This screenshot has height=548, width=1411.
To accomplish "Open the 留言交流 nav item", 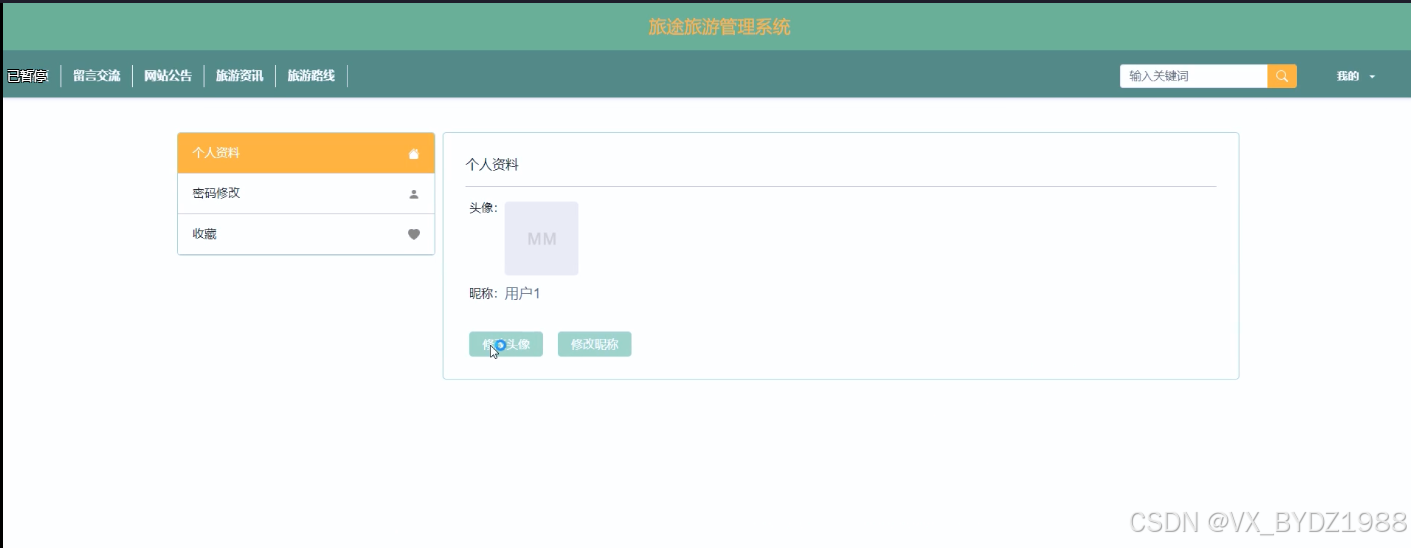I will 97,76.
